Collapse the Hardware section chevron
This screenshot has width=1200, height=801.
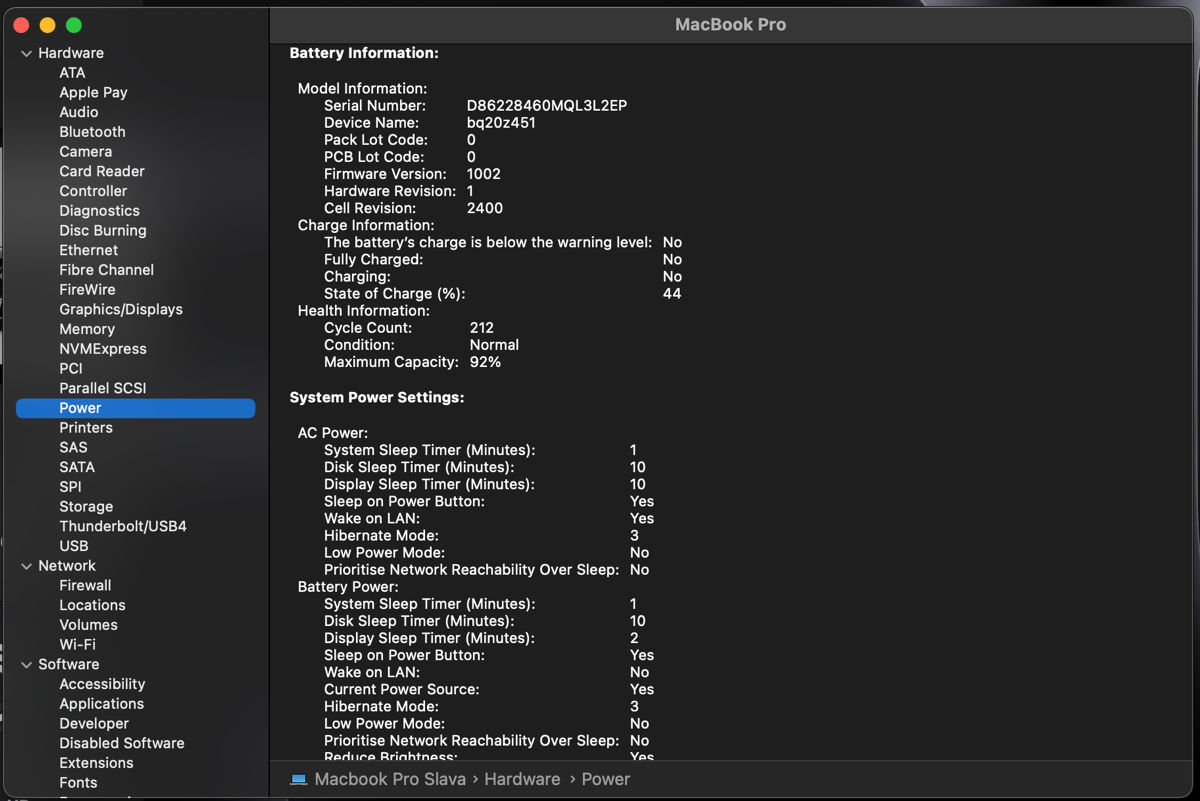26,53
